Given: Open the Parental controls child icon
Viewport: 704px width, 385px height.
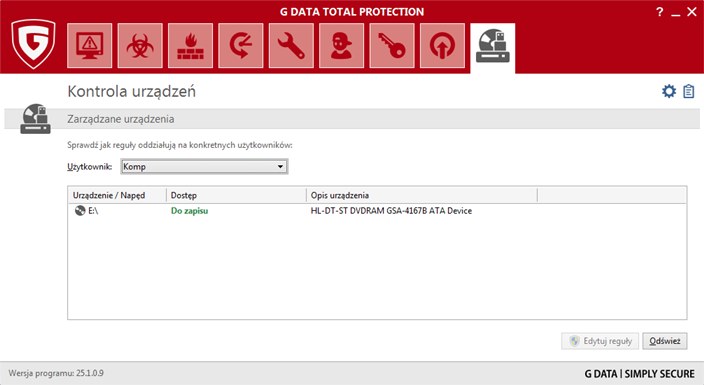Looking at the screenshot, I should (341, 46).
